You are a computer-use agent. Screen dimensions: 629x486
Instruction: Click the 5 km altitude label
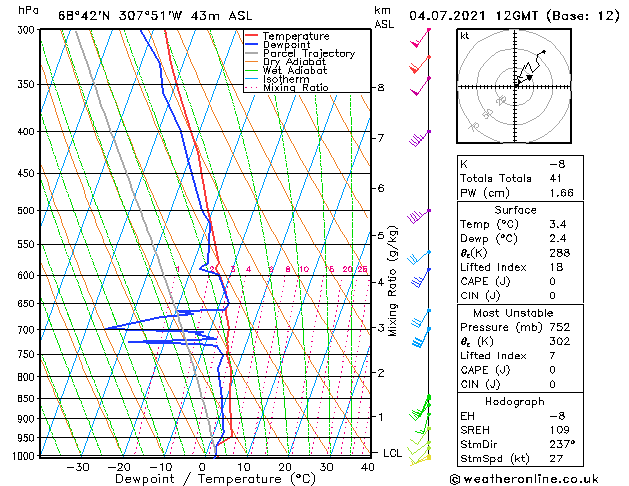(x=381, y=235)
